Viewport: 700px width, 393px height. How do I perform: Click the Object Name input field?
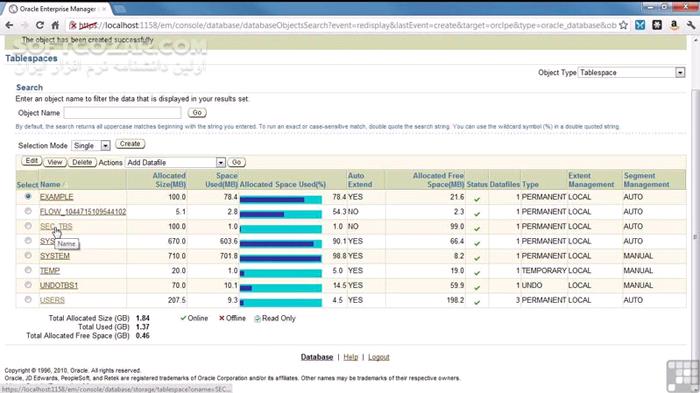pyautogui.click(x=122, y=113)
